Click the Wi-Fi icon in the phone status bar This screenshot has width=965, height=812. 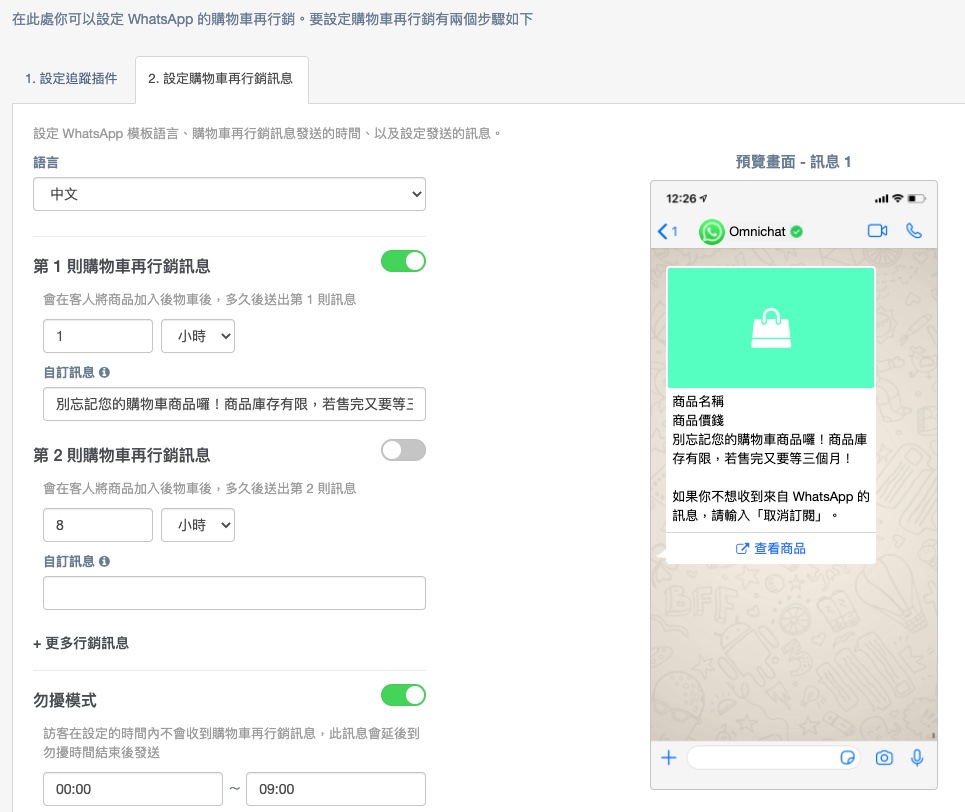(898, 198)
